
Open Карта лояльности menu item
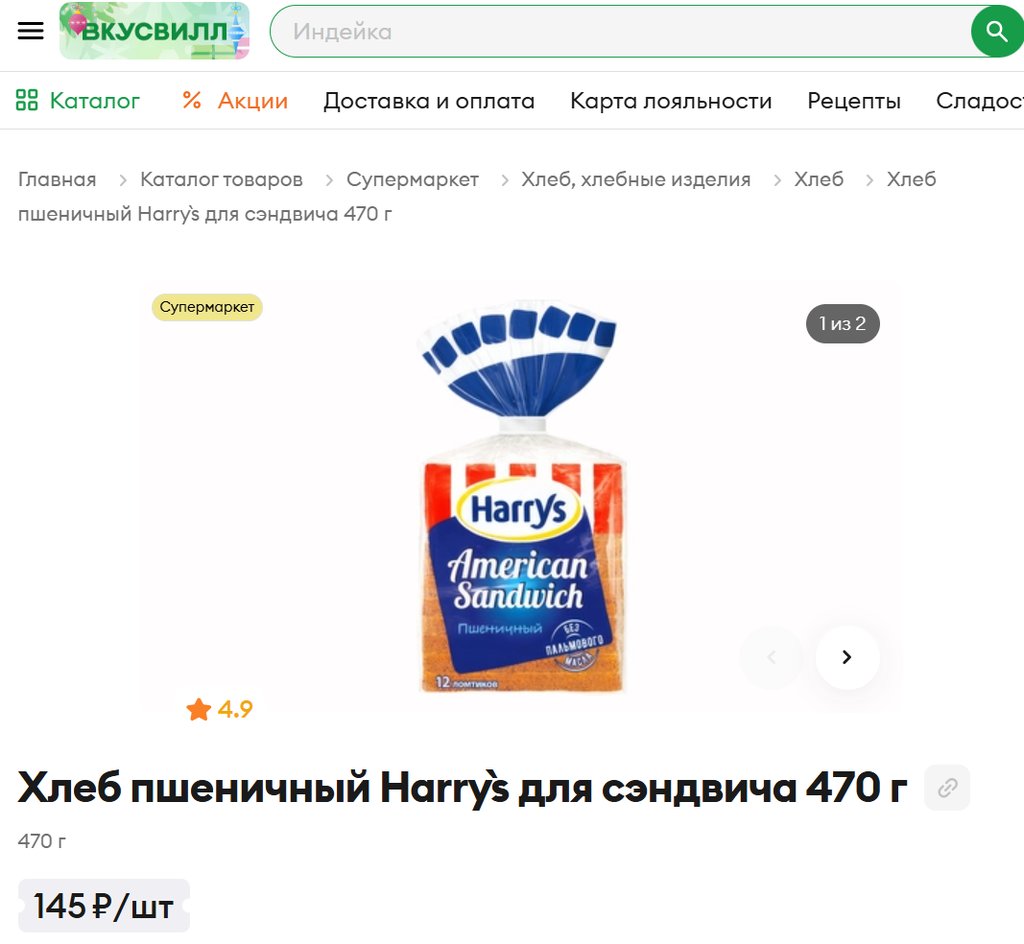(x=671, y=101)
